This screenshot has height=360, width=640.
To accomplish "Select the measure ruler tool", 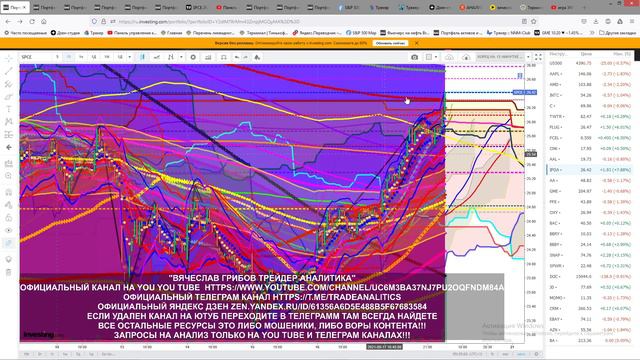I will tap(9, 164).
